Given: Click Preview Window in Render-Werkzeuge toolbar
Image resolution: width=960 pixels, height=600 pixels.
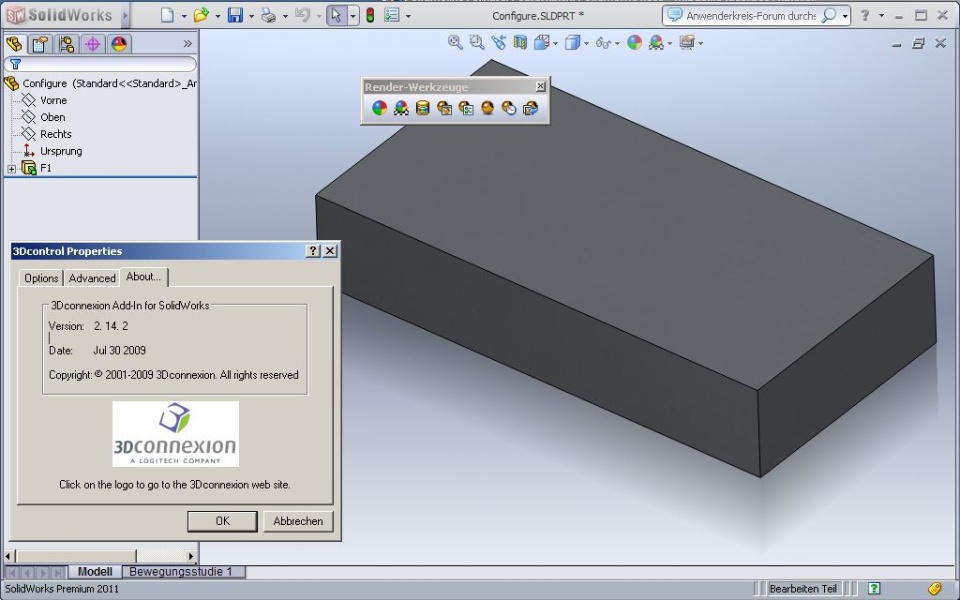Looking at the screenshot, I should 466,108.
